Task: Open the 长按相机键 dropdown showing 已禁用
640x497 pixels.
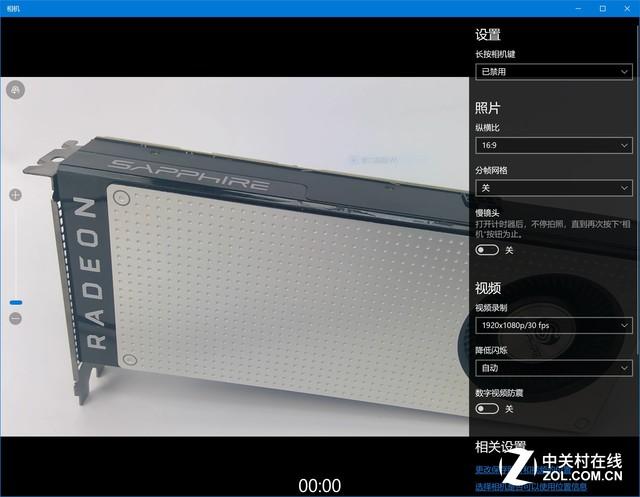Action: 553,71
